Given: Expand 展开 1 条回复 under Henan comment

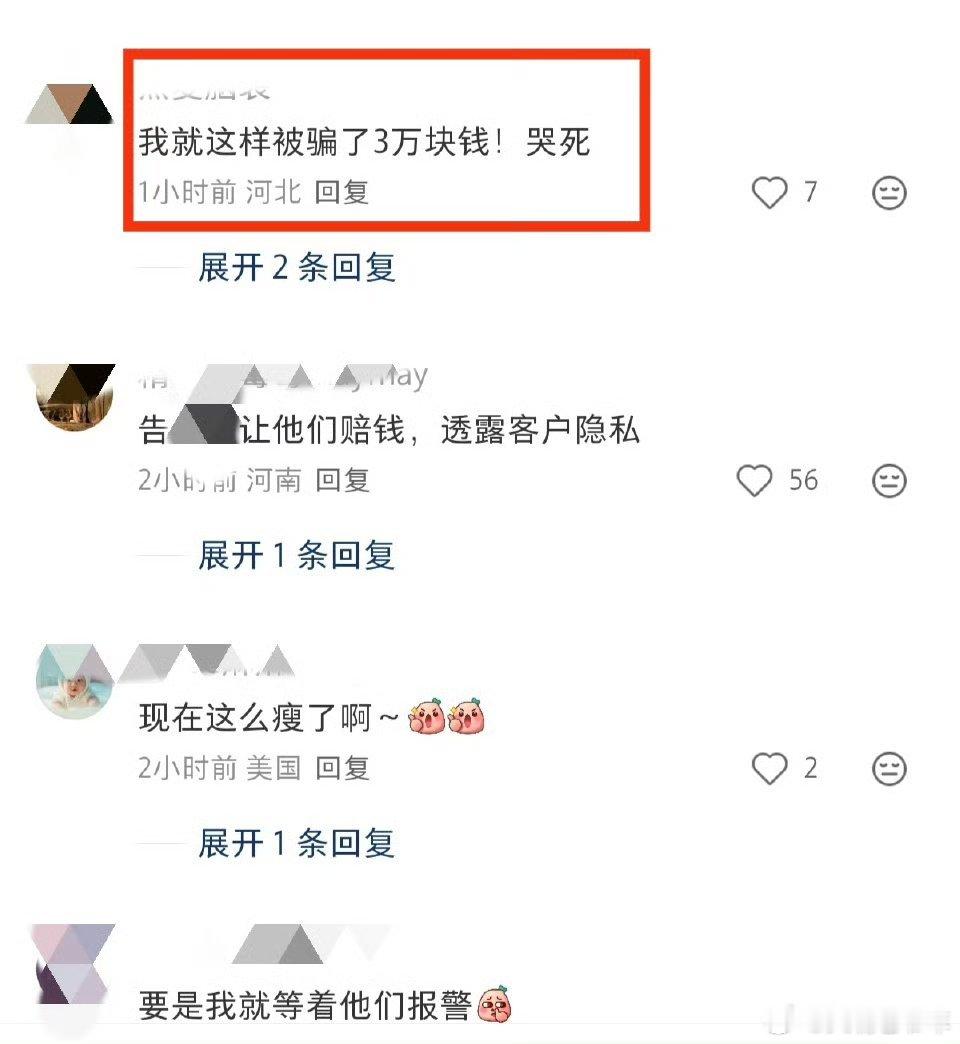Looking at the screenshot, I should pos(296,555).
